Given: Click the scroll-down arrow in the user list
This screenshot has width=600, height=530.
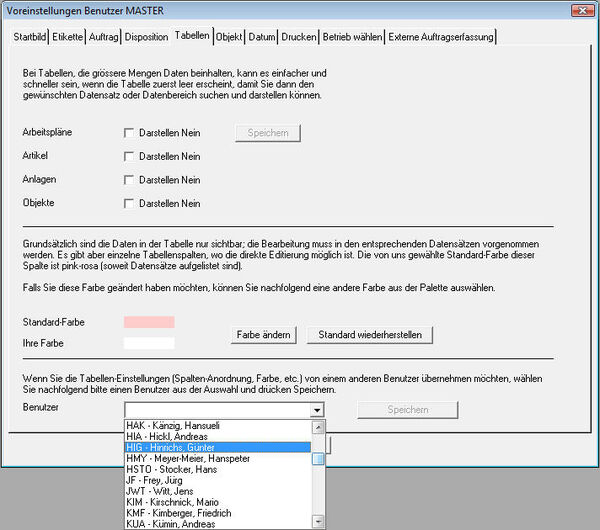Looking at the screenshot, I should [318, 521].
